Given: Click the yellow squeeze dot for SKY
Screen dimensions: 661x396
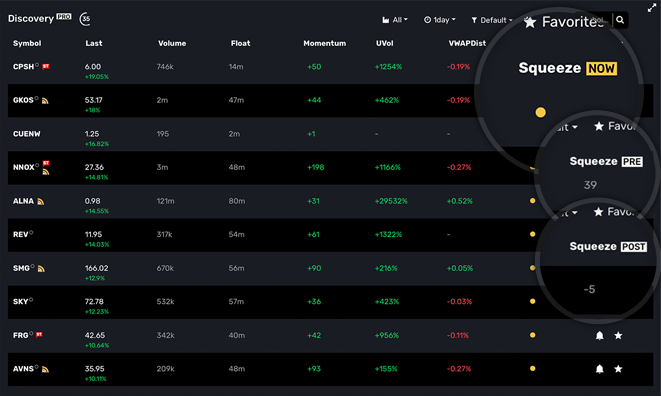Looking at the screenshot, I should click(x=532, y=302).
